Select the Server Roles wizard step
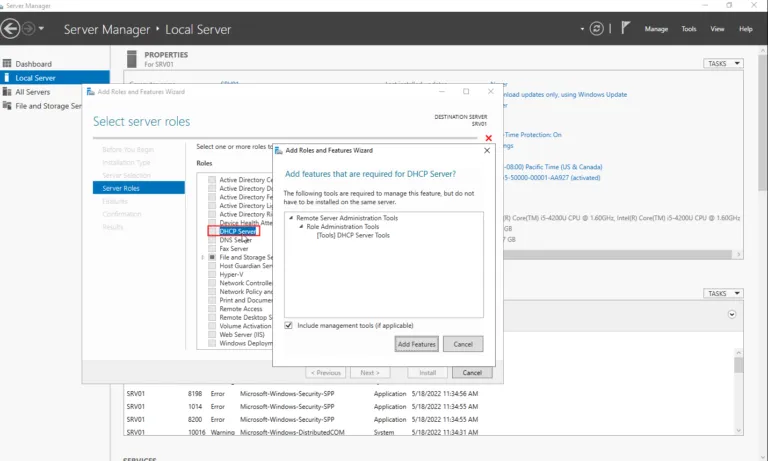Image resolution: width=768 pixels, height=461 pixels. click(x=139, y=188)
